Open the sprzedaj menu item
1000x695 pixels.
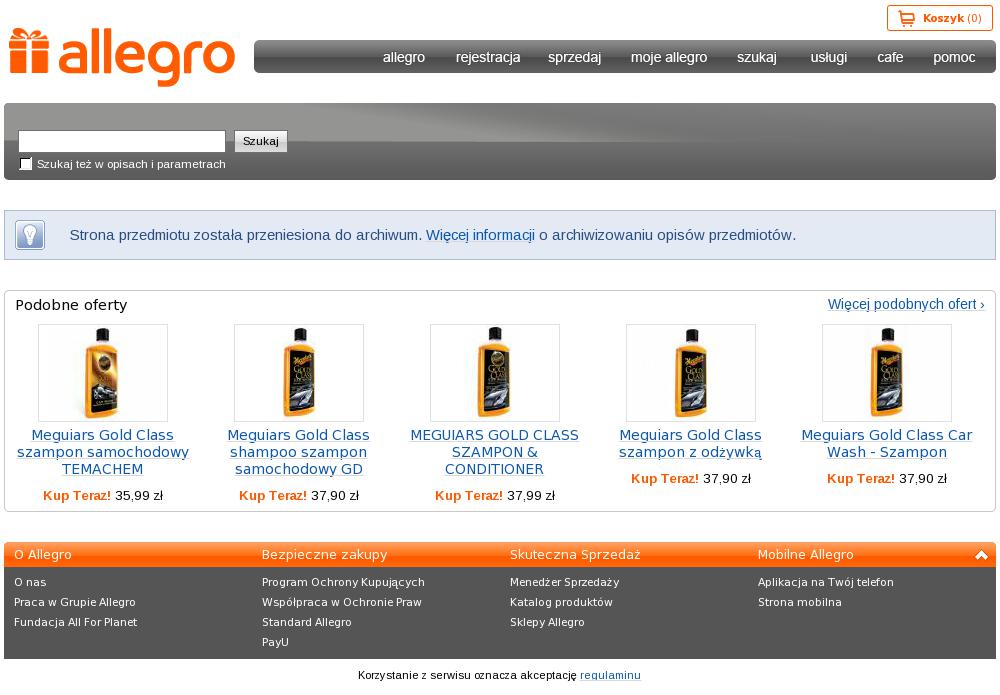click(575, 57)
